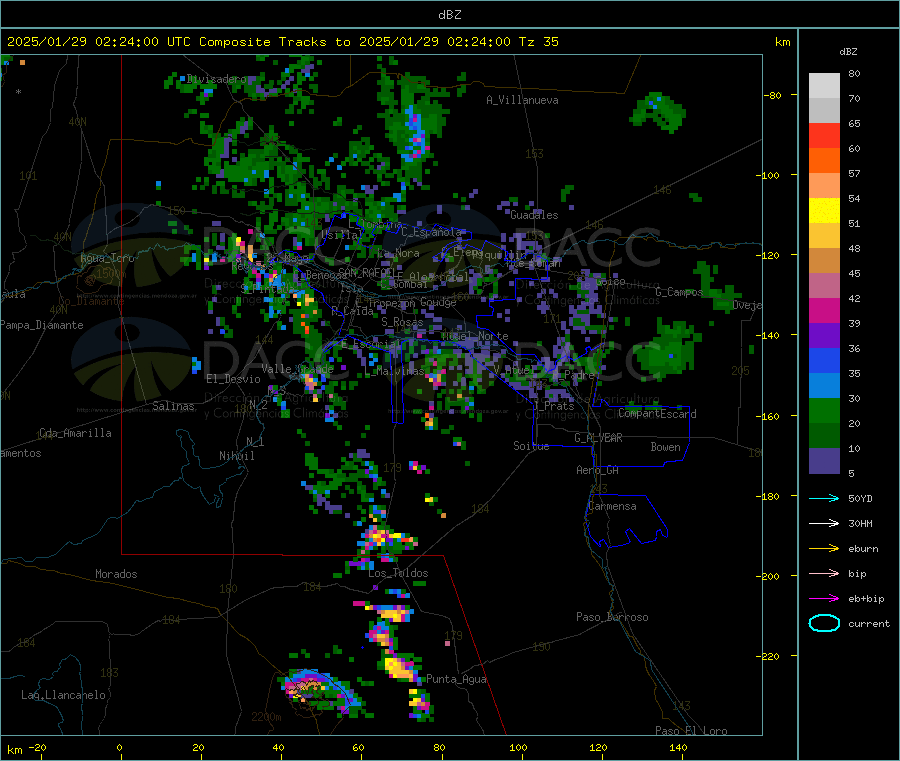This screenshot has width=900, height=761.
Task: Pick the bright green 20-30 dBZ swatch
Action: point(824,411)
